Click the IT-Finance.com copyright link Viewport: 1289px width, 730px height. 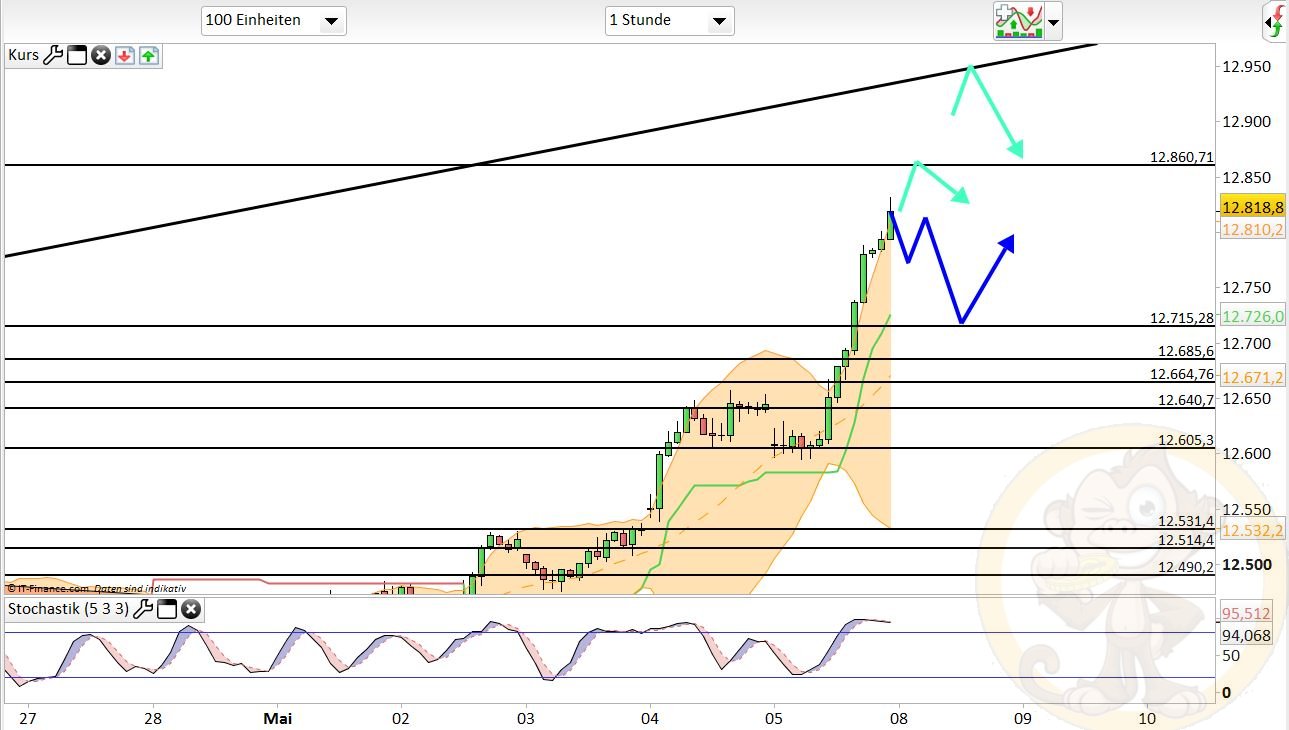pyautogui.click(x=45, y=589)
